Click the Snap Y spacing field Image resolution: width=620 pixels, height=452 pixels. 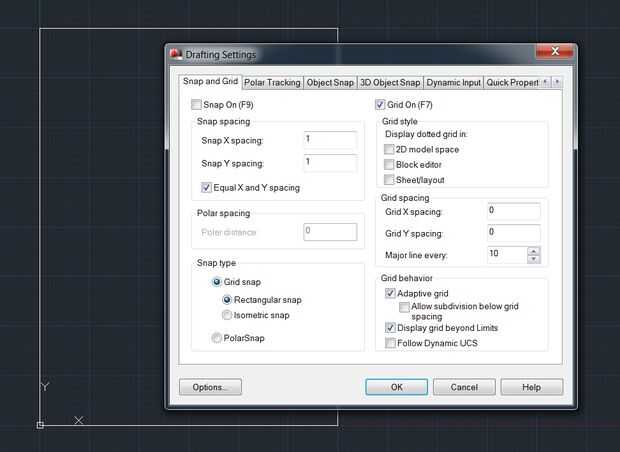pyautogui.click(x=330, y=163)
